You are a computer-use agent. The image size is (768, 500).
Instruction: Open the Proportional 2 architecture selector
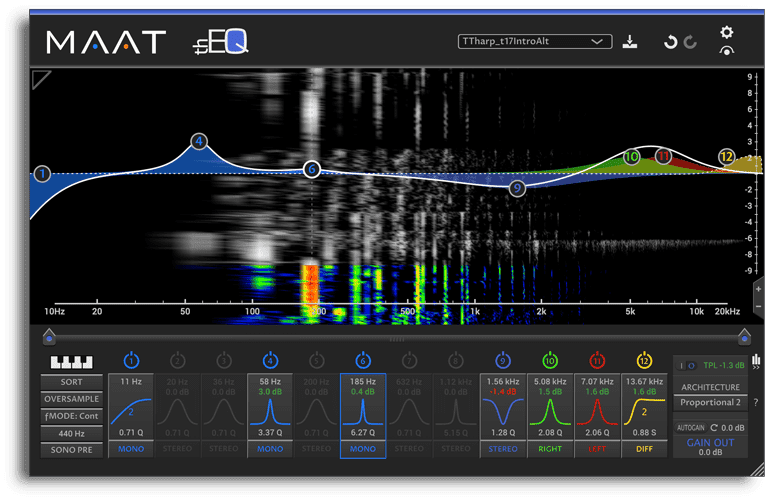pos(710,403)
